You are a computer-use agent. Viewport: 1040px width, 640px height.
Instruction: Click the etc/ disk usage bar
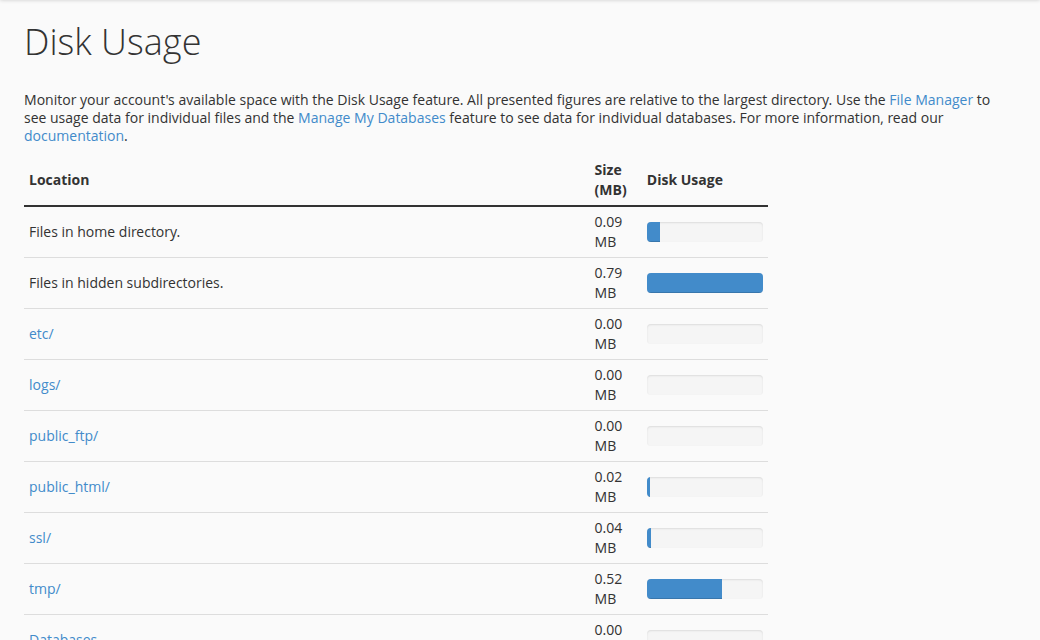pyautogui.click(x=704, y=334)
